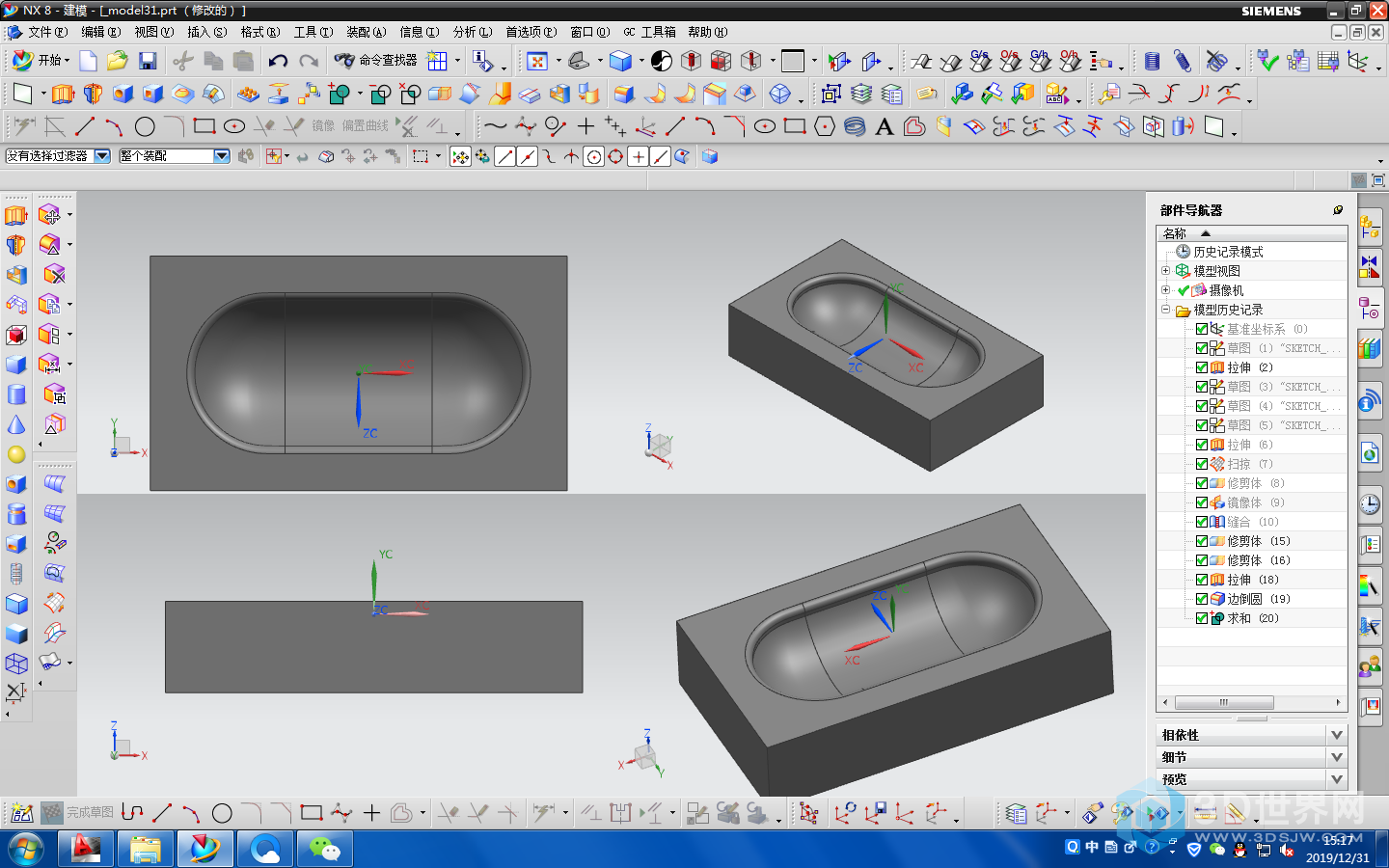The height and width of the screenshot is (868, 1389).
Task: Click the subtract boolean icon
Action: 381,95
